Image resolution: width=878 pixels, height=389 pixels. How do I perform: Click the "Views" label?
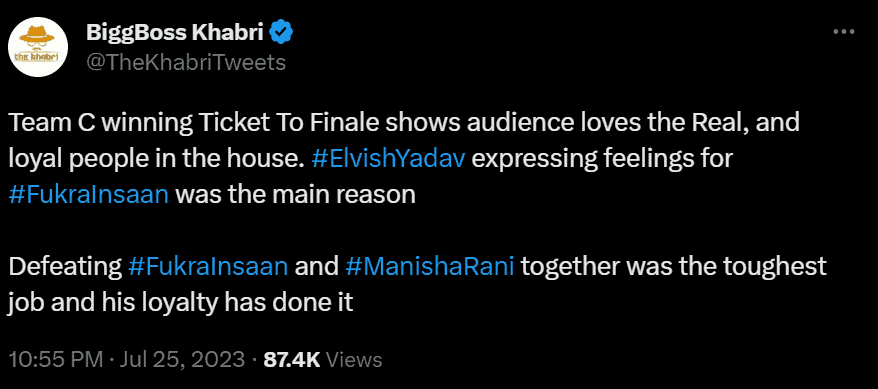(x=353, y=359)
